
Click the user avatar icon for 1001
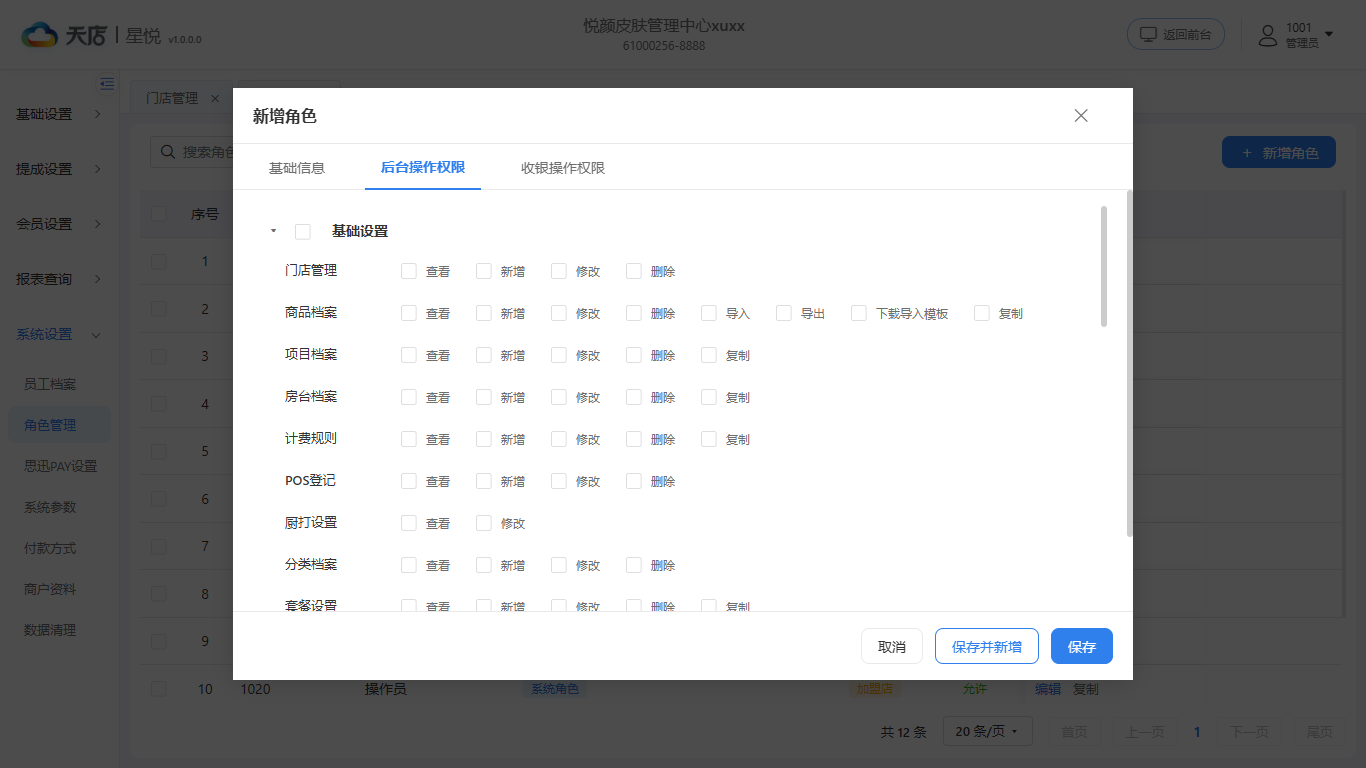[1268, 36]
